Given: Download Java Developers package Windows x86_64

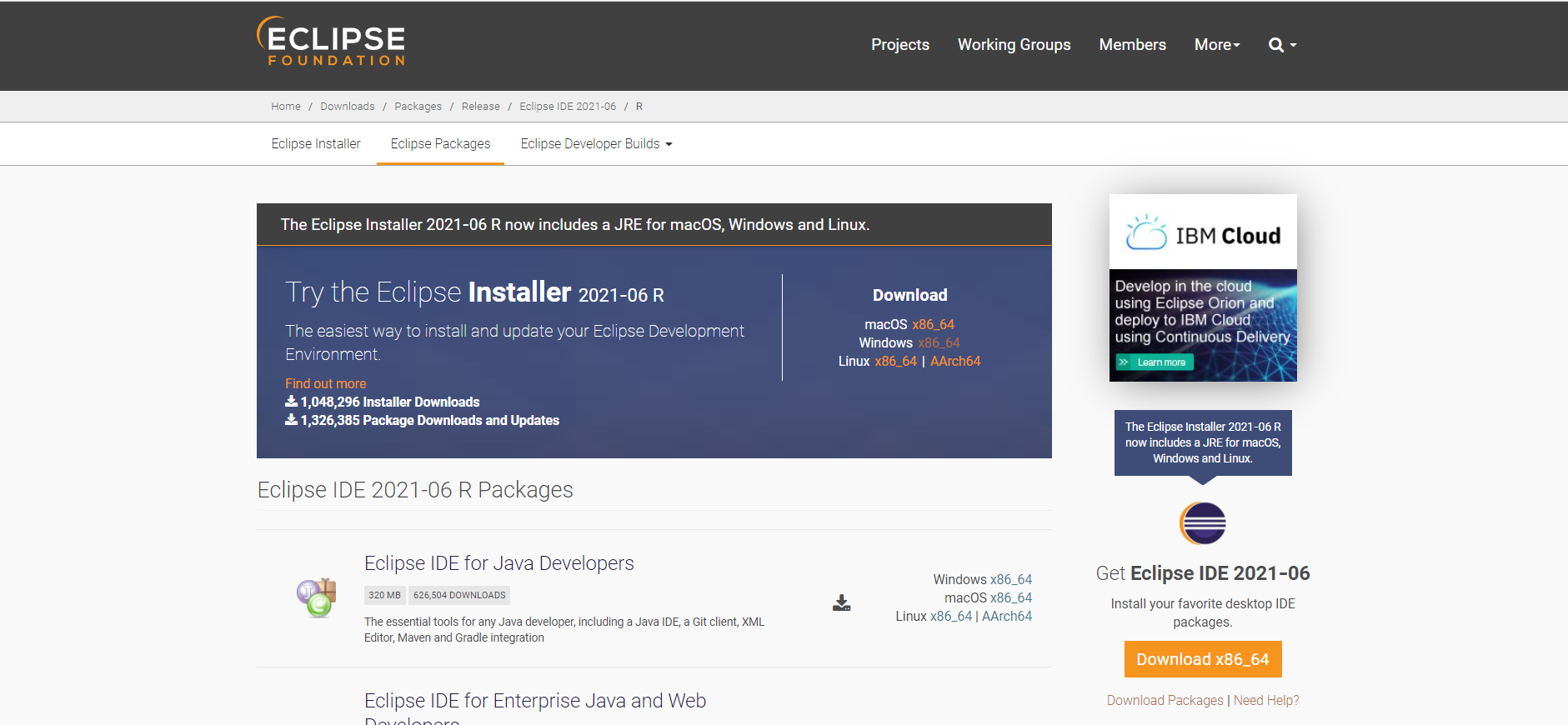Looking at the screenshot, I should click(x=1011, y=580).
